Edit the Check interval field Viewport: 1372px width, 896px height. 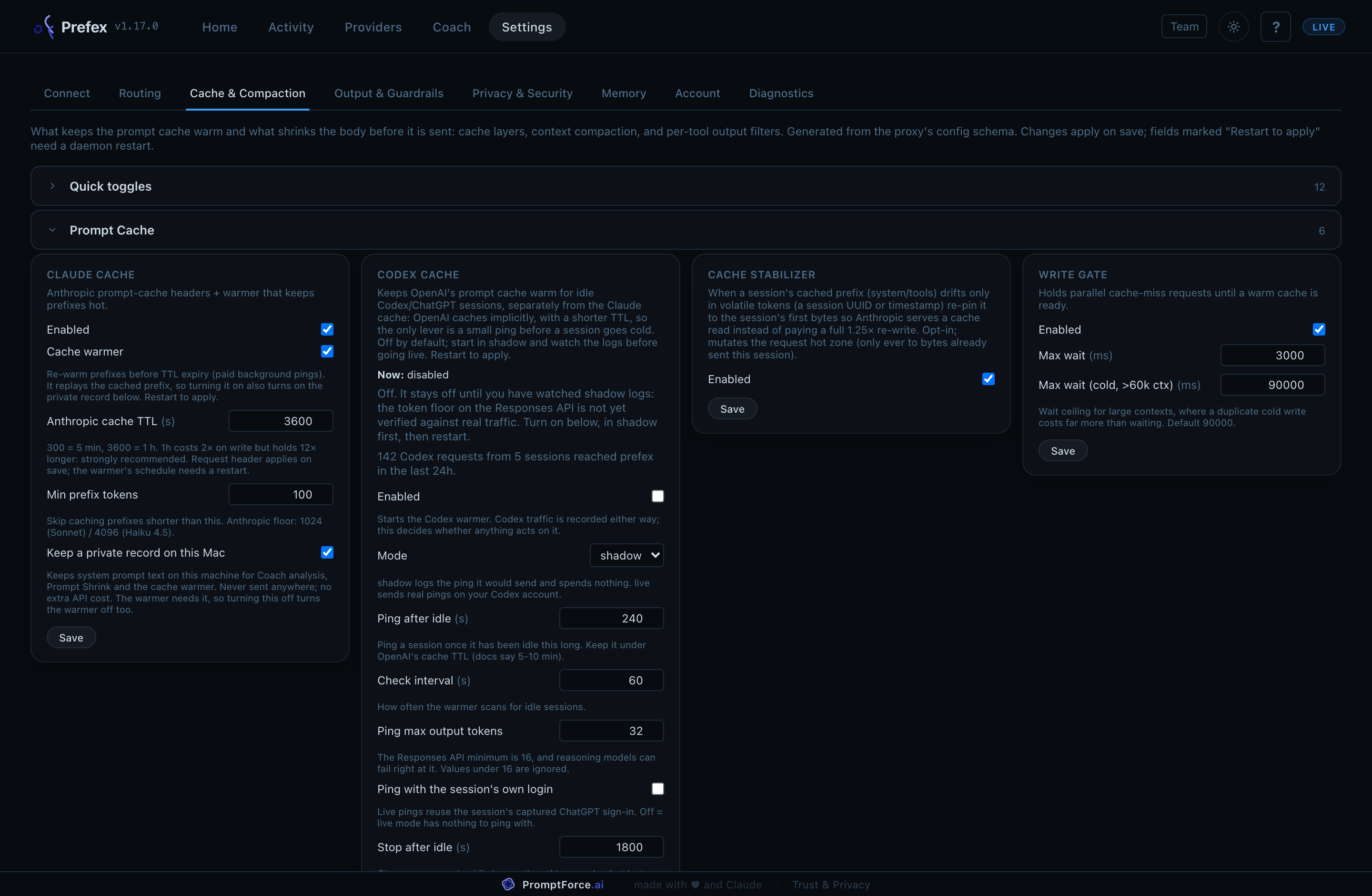coord(611,681)
